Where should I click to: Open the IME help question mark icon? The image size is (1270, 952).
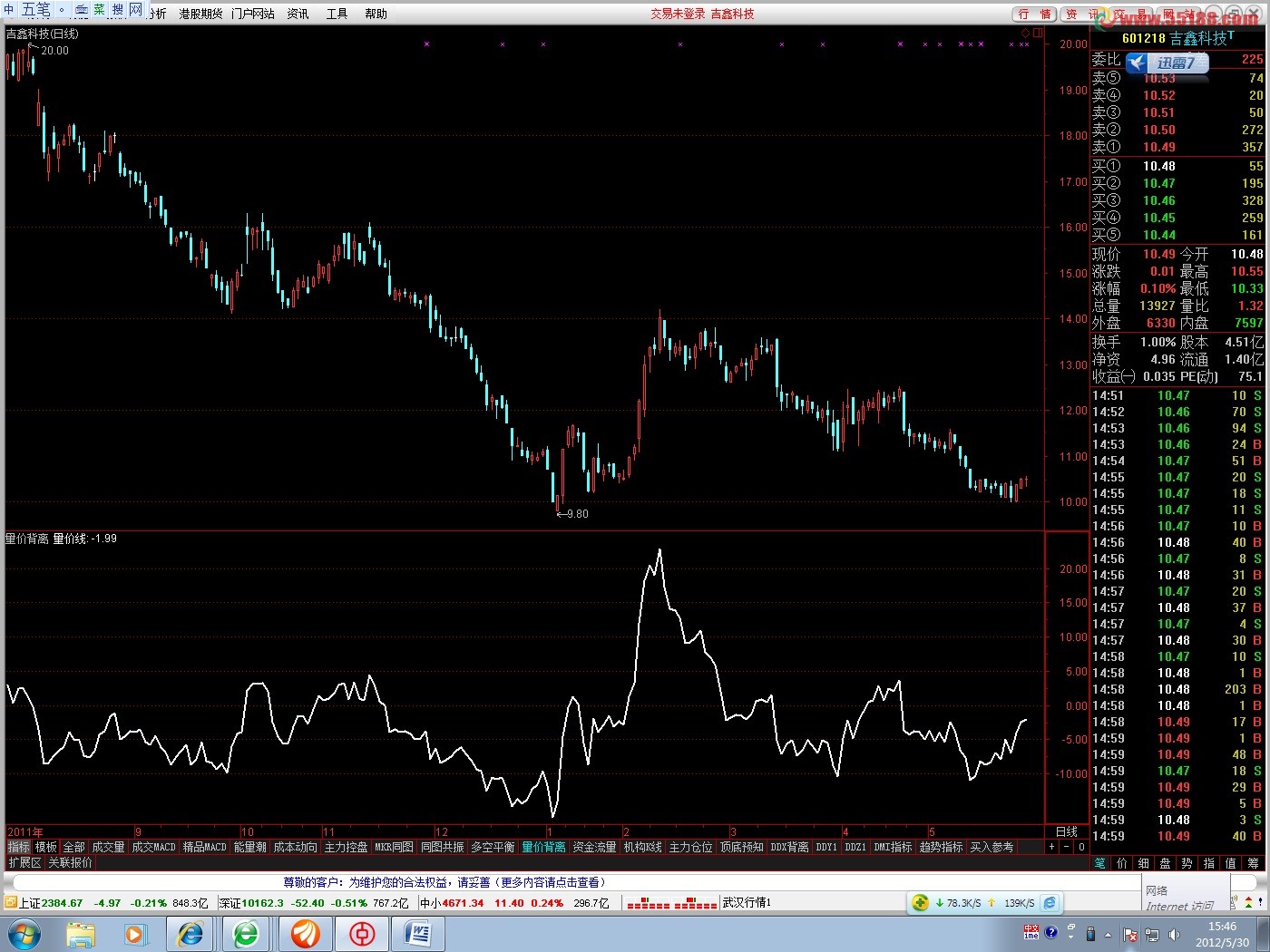click(1051, 933)
